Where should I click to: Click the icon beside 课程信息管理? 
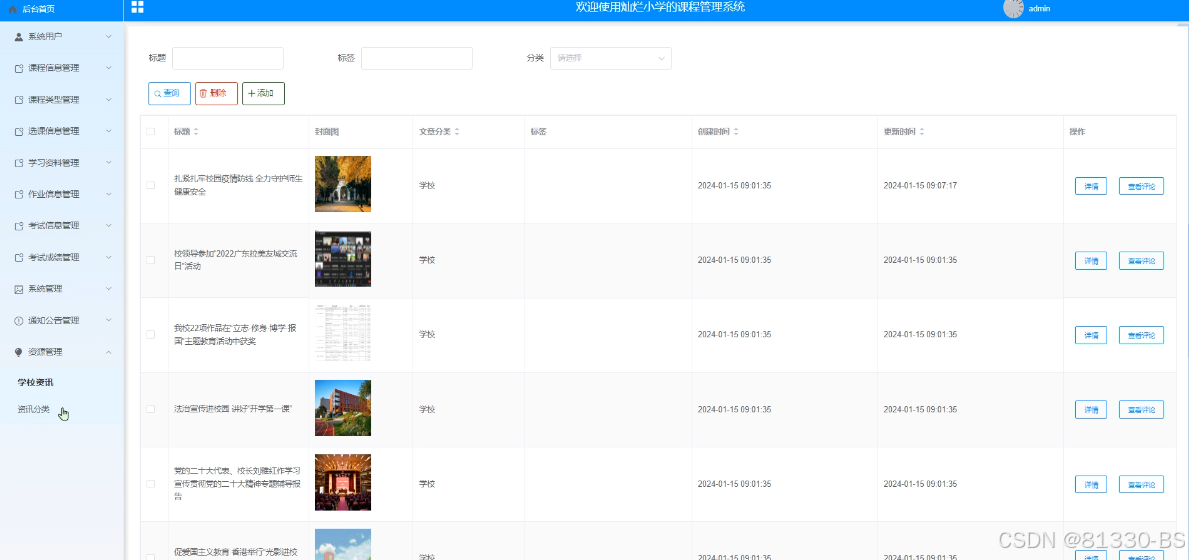pos(19,68)
